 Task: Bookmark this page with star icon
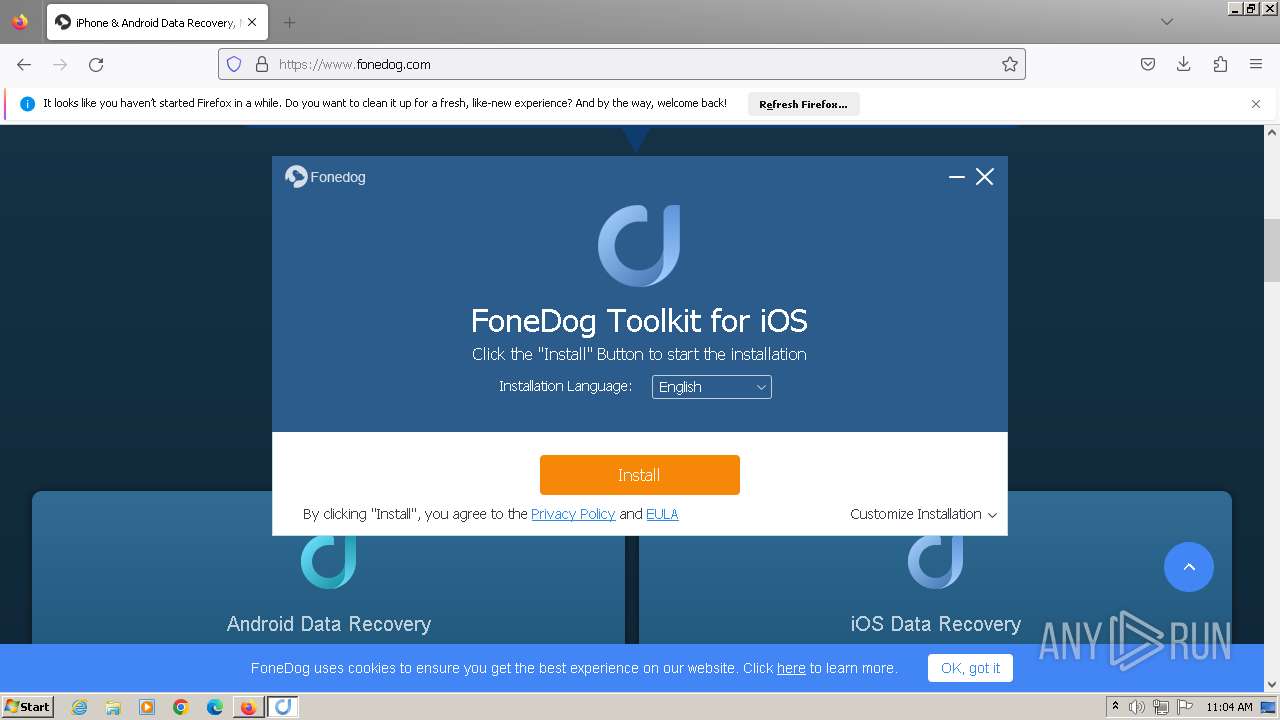[x=1010, y=64]
